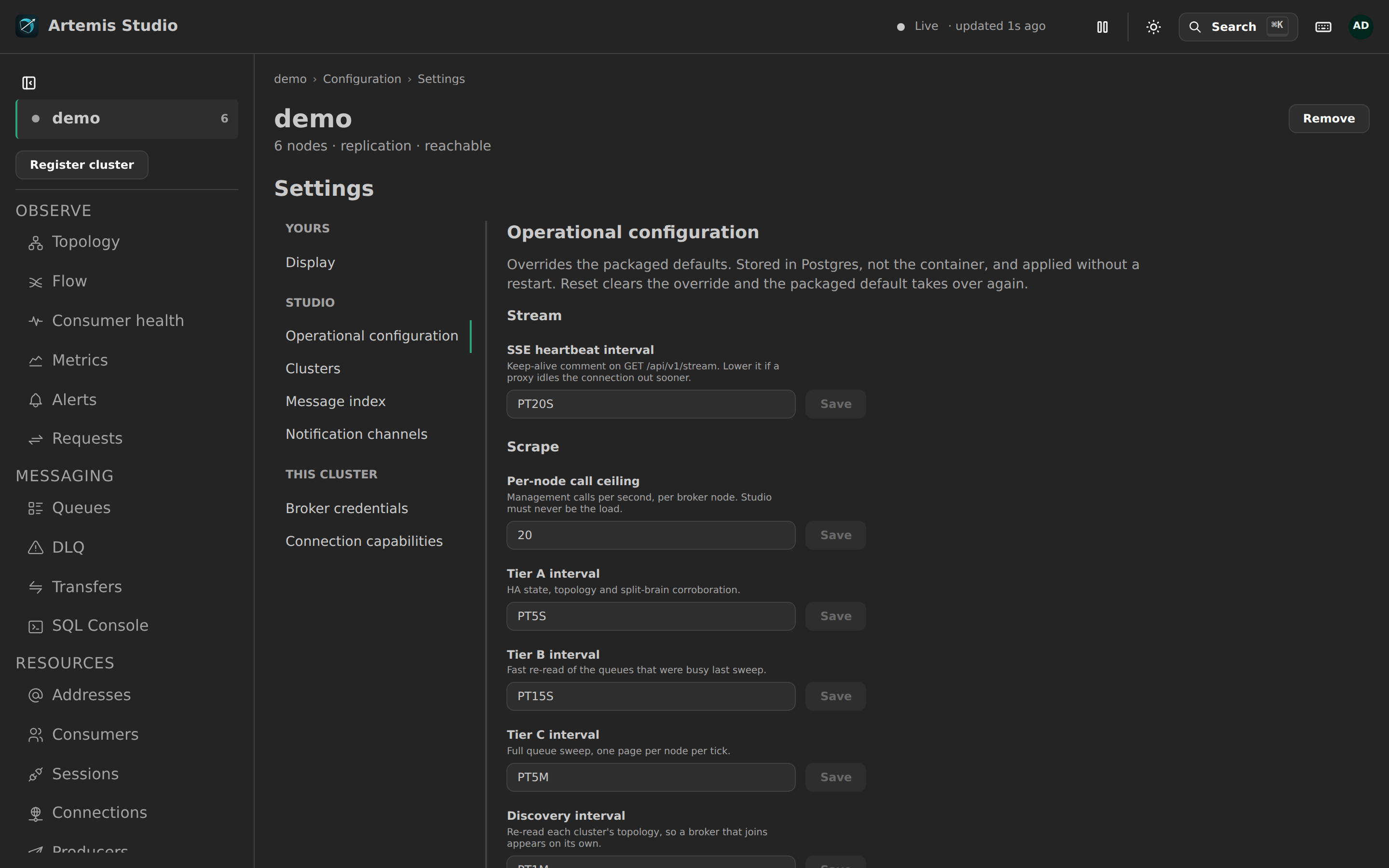Image resolution: width=1389 pixels, height=868 pixels.
Task: Click Configuration breadcrumb link
Action: 362,79
